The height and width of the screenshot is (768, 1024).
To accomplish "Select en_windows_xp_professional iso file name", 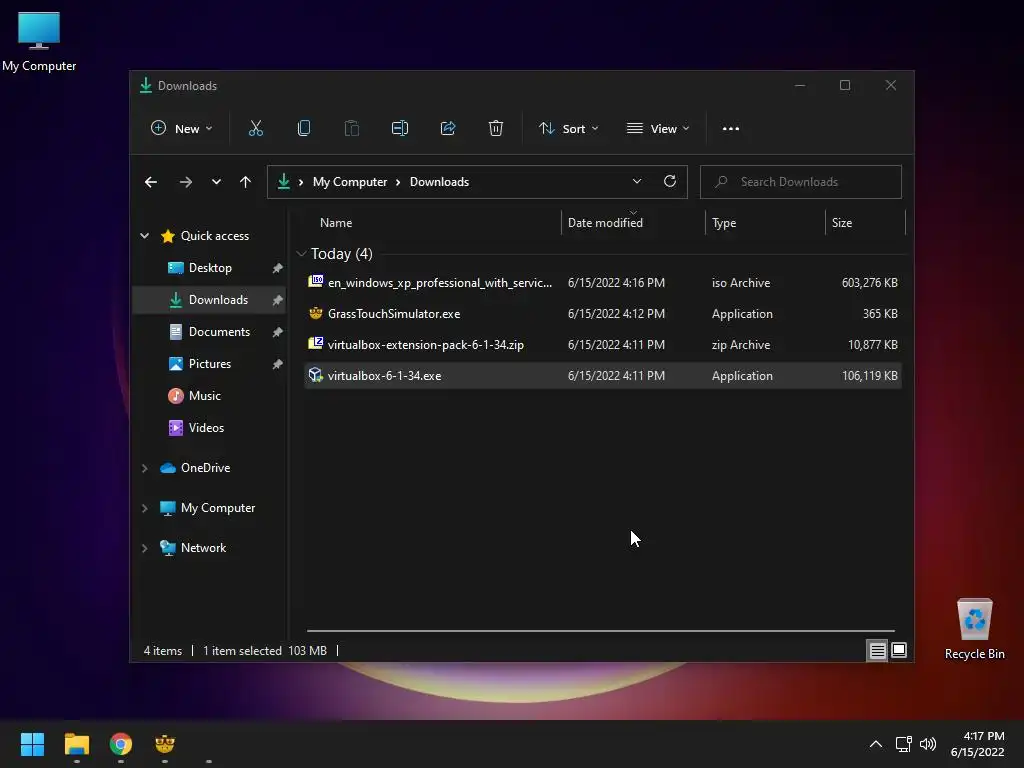I will coord(440,283).
